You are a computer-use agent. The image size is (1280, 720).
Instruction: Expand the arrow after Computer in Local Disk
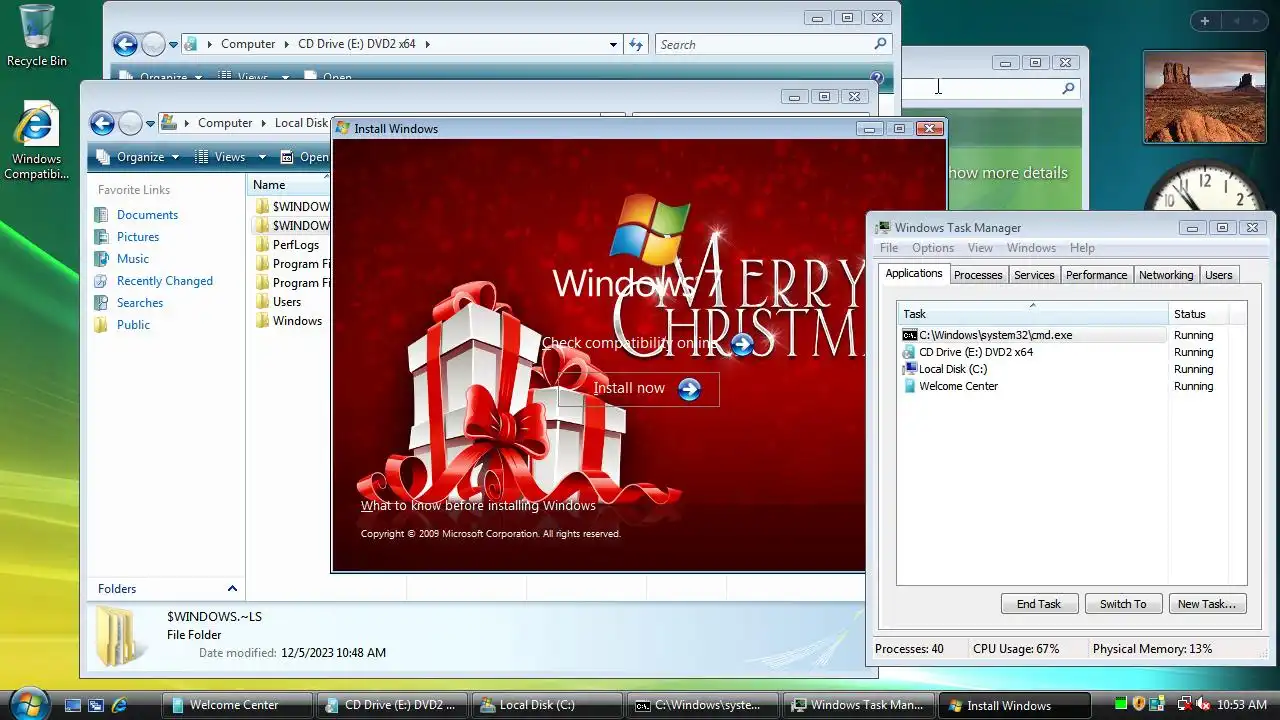pyautogui.click(x=264, y=123)
